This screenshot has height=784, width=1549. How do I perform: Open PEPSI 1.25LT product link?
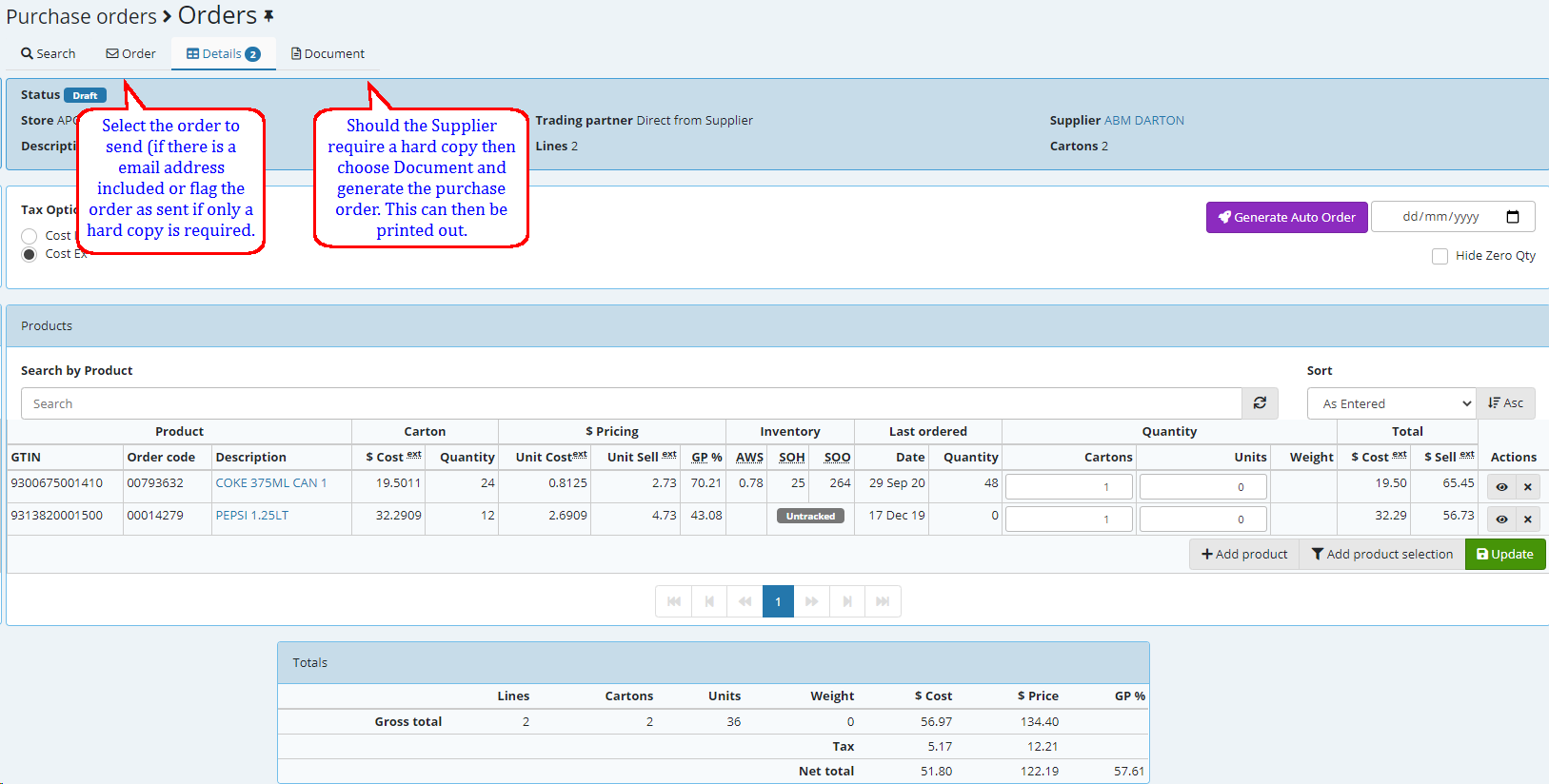point(252,516)
